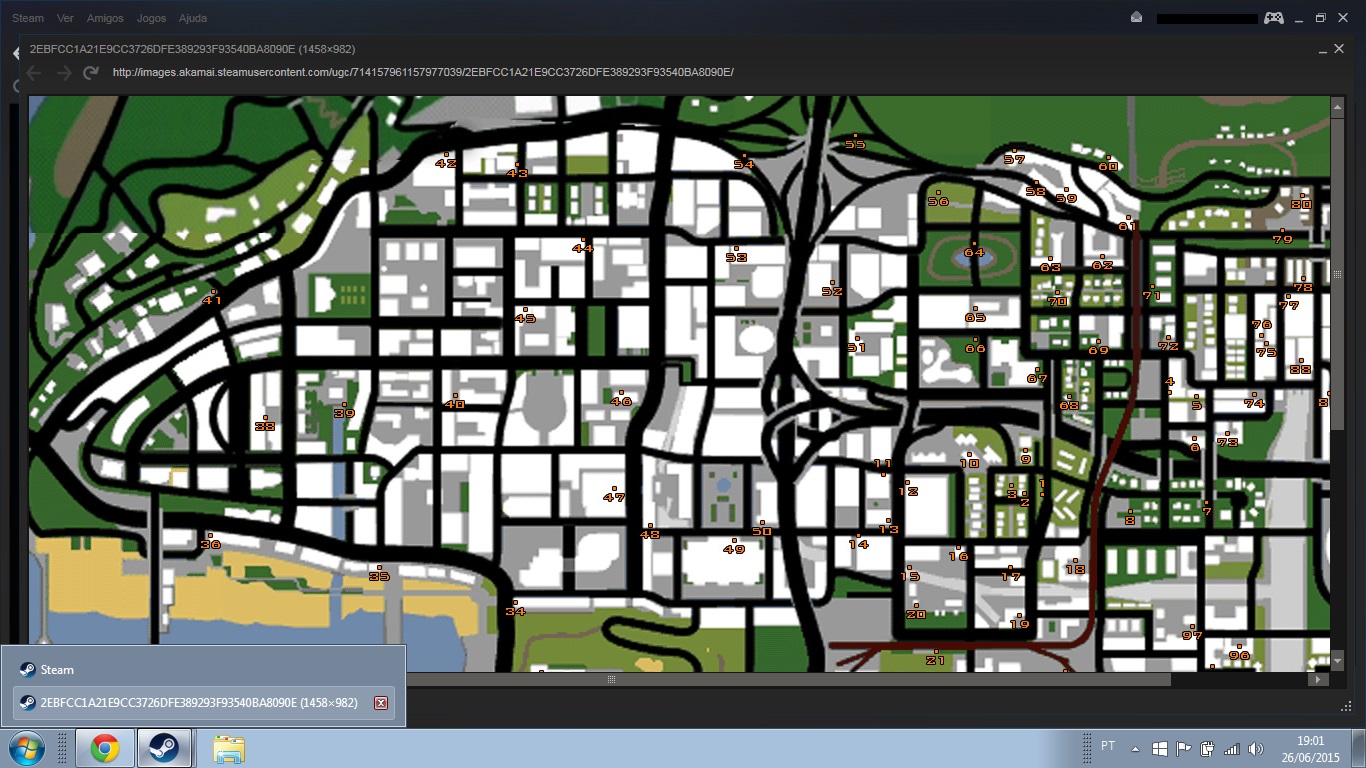Open the Steam inbox envelope icon
This screenshot has height=768, width=1366.
click(x=1136, y=17)
